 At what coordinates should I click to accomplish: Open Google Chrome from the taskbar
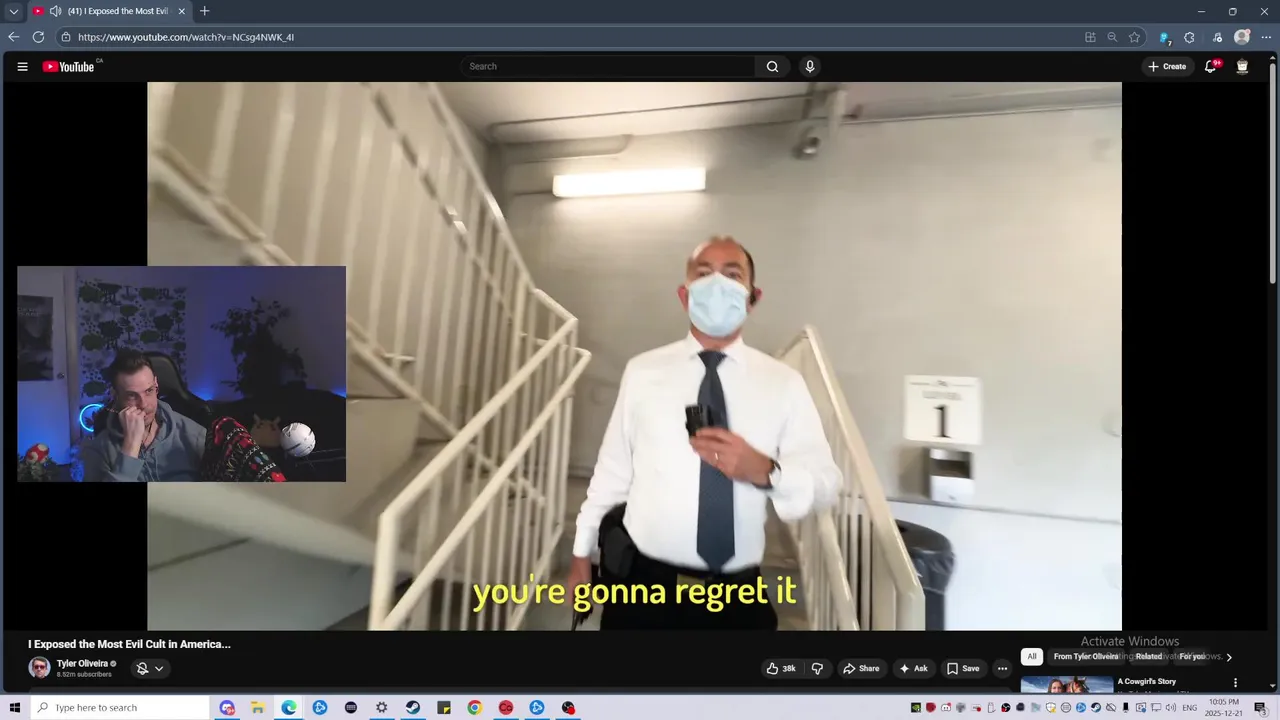[x=475, y=708]
